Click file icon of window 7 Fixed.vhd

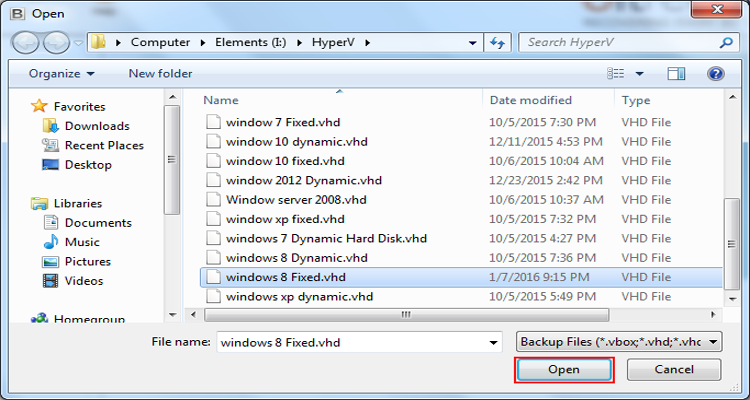(x=213, y=122)
